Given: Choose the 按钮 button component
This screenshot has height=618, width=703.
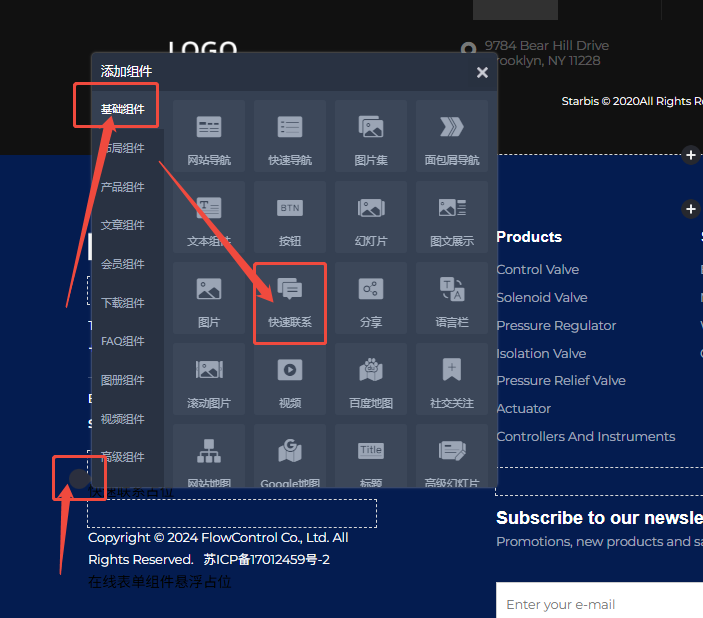Looking at the screenshot, I should click(x=290, y=217).
